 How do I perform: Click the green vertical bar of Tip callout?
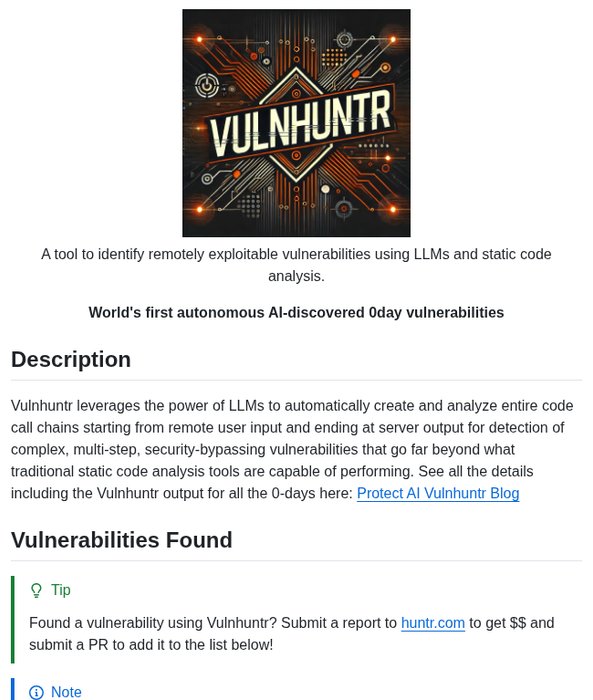tap(13, 620)
